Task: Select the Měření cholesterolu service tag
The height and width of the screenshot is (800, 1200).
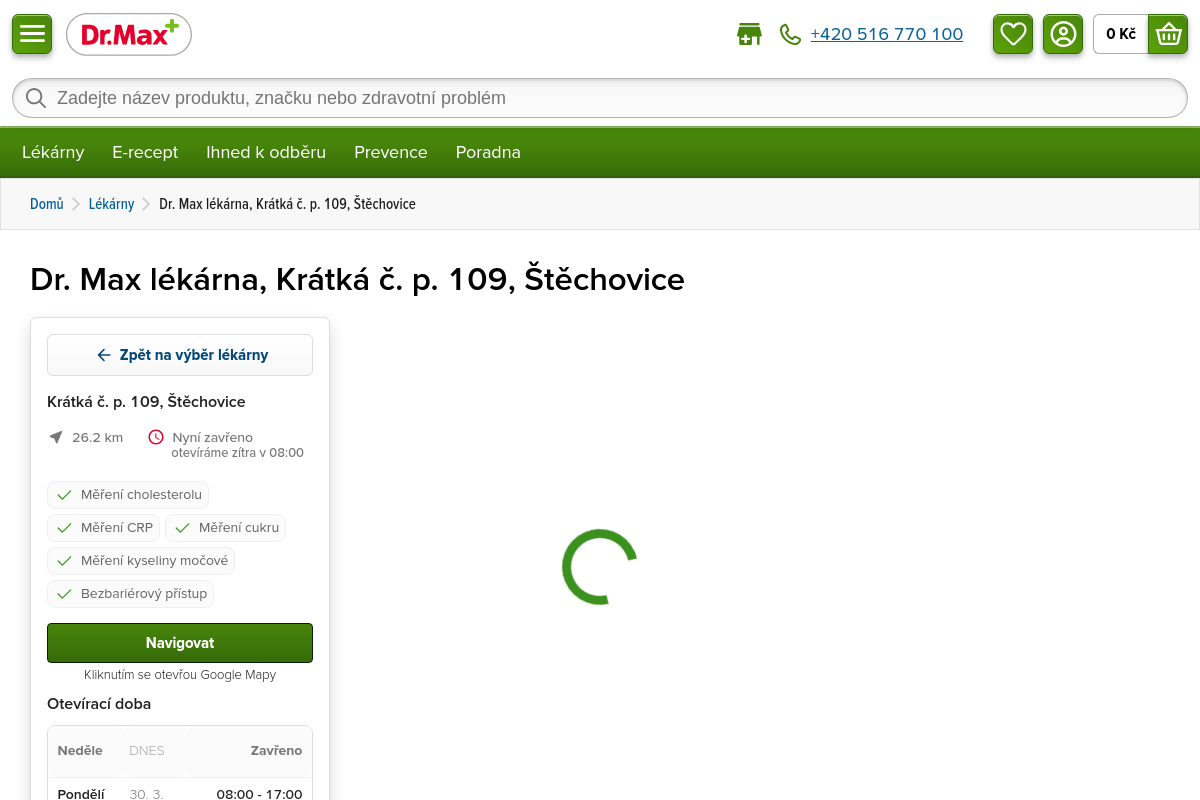Action: (x=128, y=495)
